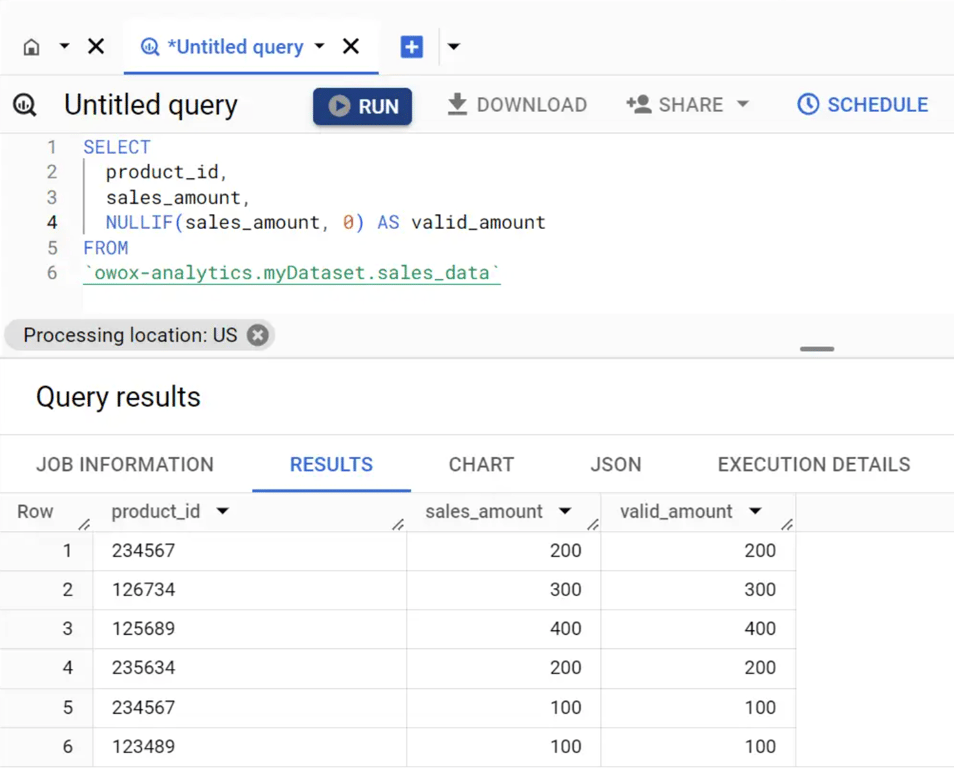Click sales_amount text on line 3
Screen dimensions: 954x768
173,198
